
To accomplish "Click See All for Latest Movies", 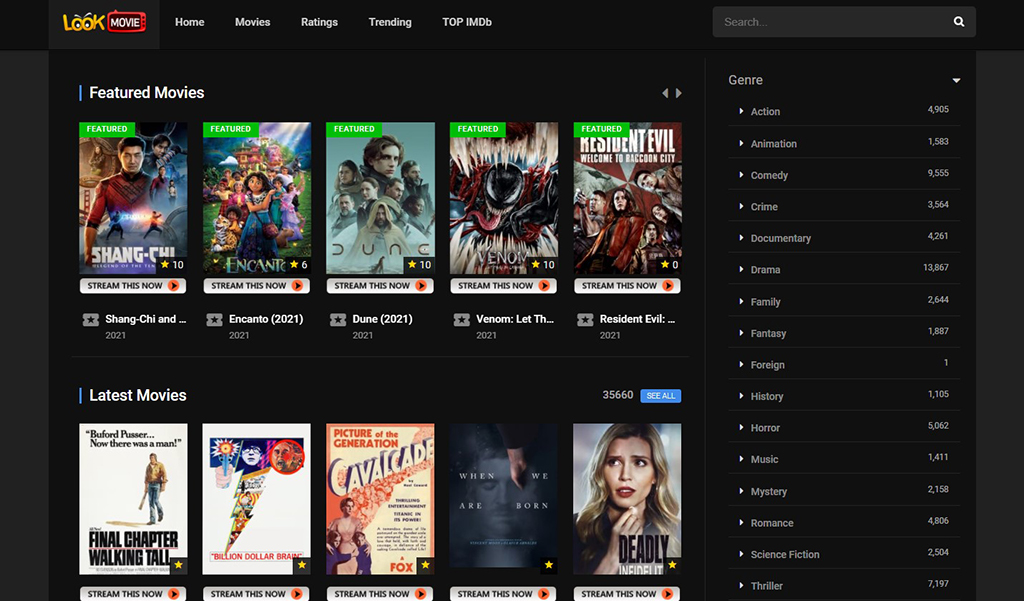I will 661,396.
